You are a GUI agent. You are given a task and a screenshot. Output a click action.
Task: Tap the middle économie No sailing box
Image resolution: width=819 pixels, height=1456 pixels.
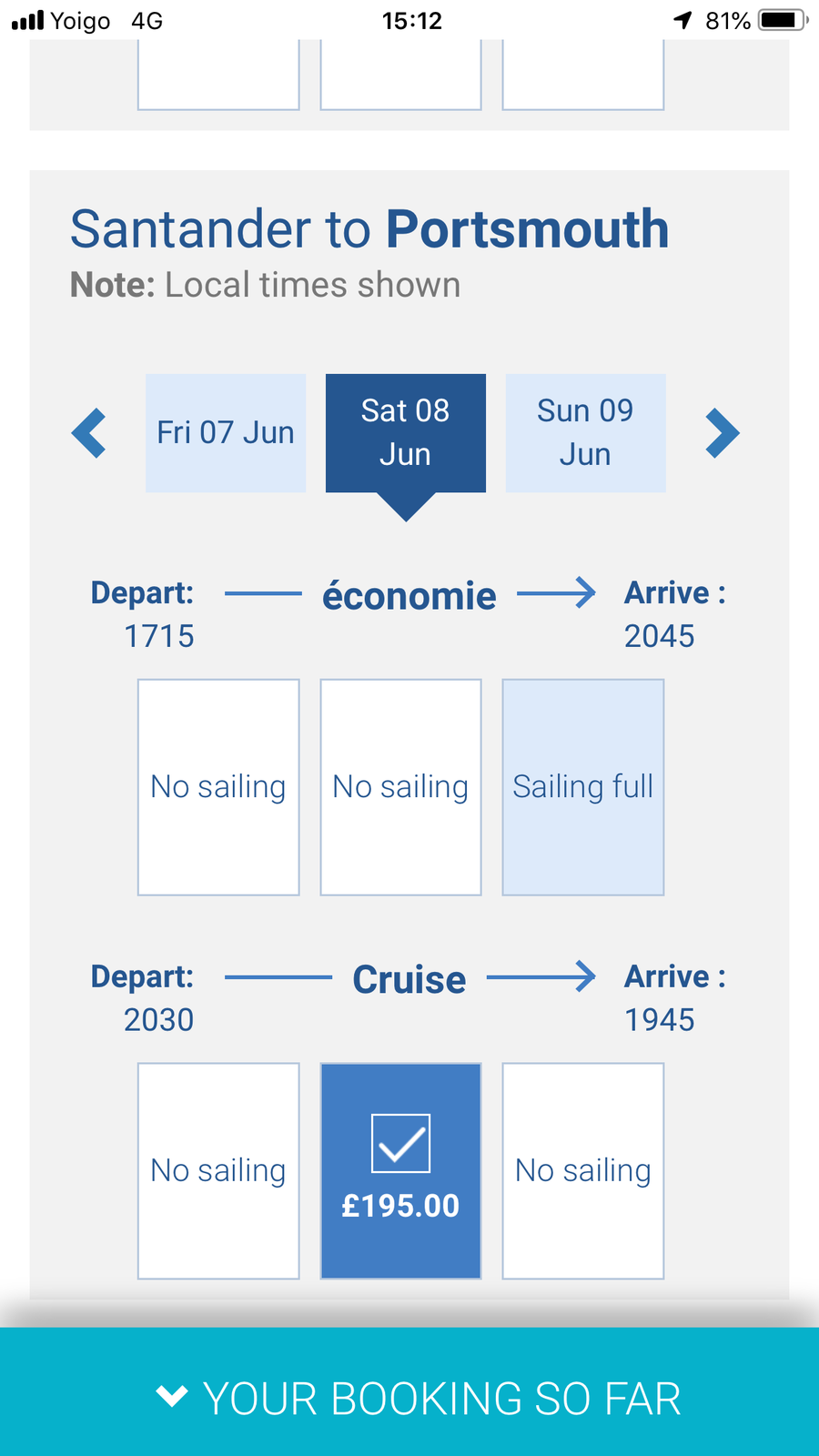point(400,787)
